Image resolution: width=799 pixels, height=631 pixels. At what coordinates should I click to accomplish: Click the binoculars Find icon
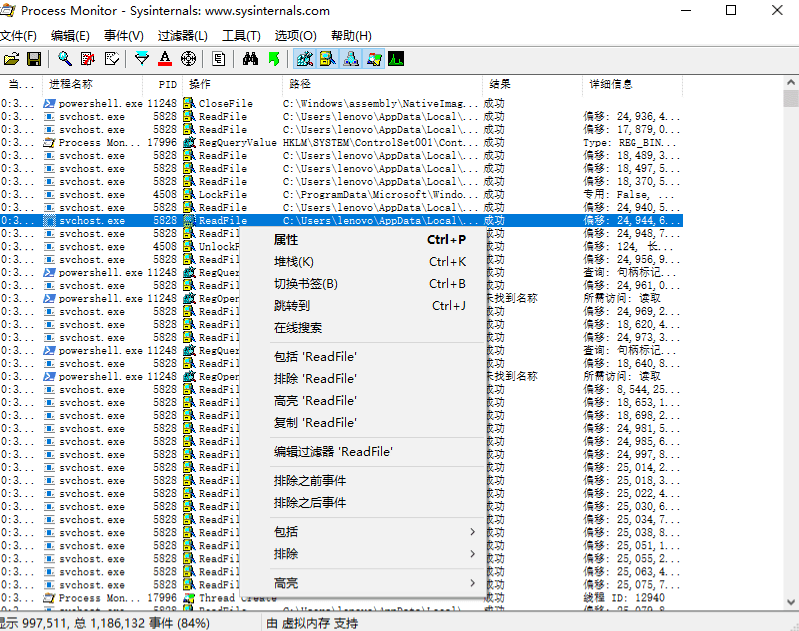point(250,59)
